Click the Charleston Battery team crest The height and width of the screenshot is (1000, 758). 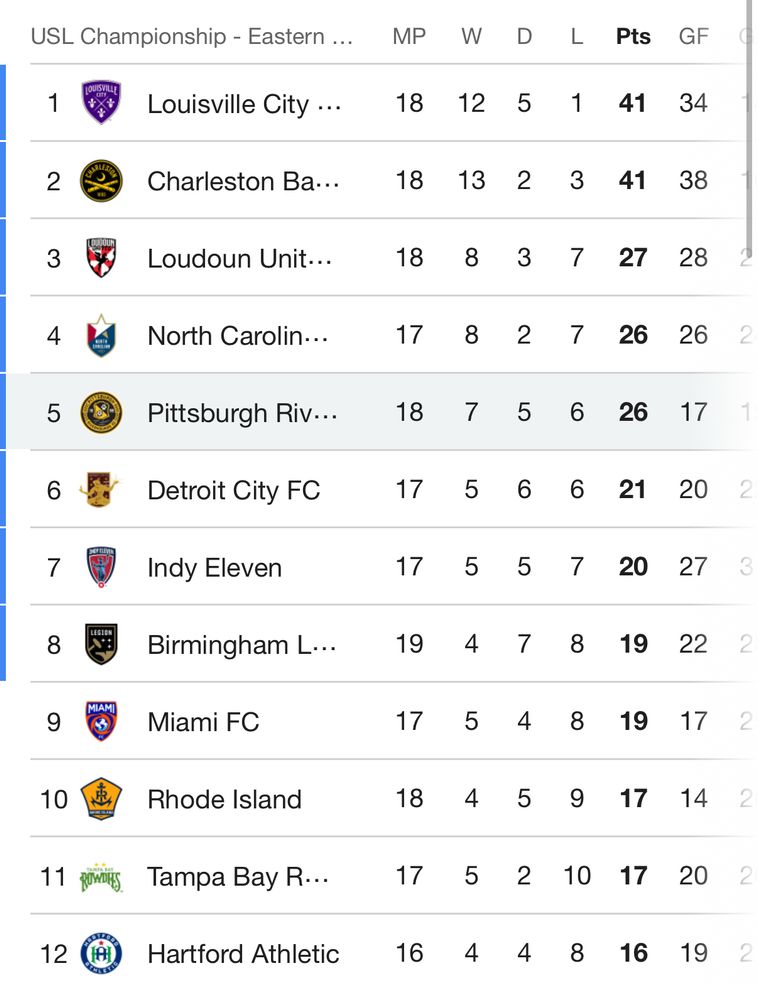101,180
